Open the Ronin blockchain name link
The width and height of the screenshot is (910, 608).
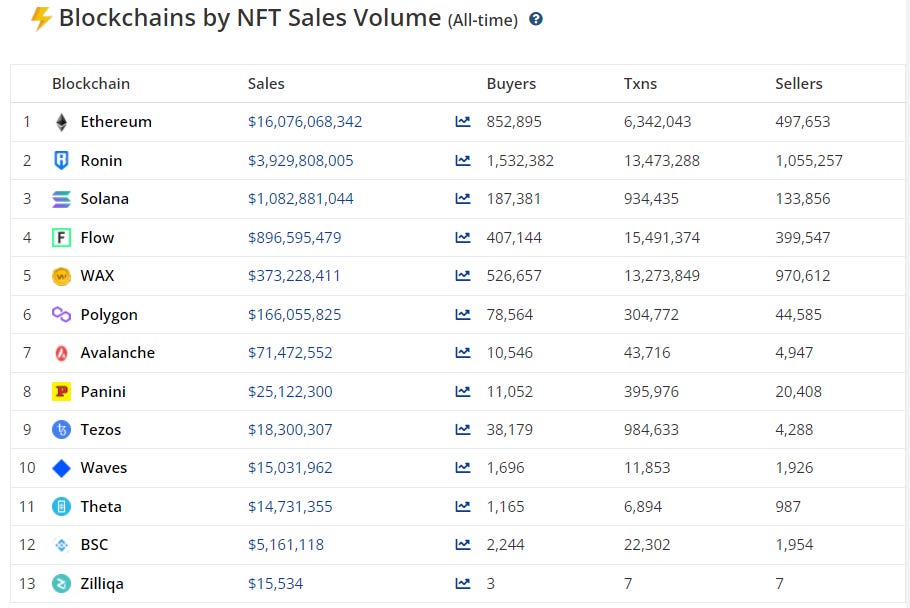pyautogui.click(x=102, y=161)
